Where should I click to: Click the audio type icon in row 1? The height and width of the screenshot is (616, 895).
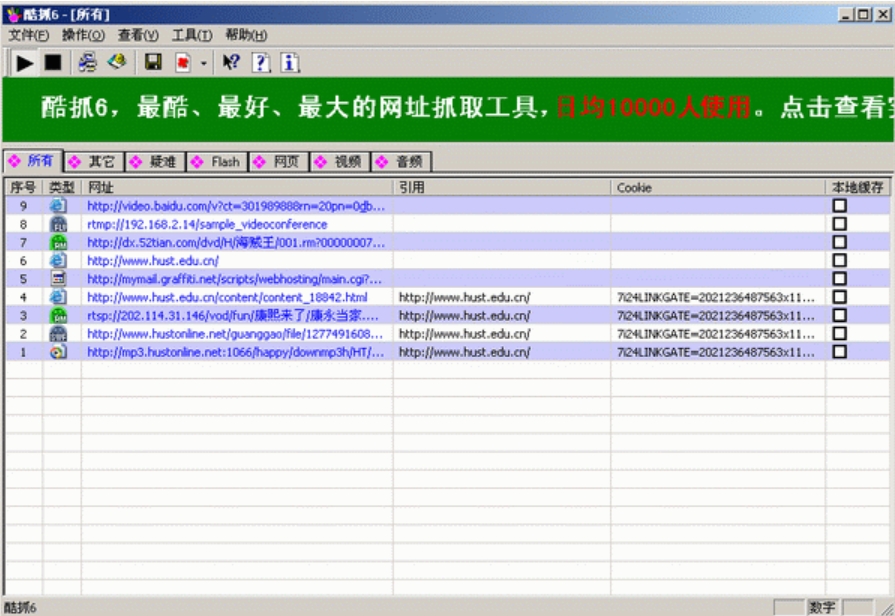(x=58, y=352)
